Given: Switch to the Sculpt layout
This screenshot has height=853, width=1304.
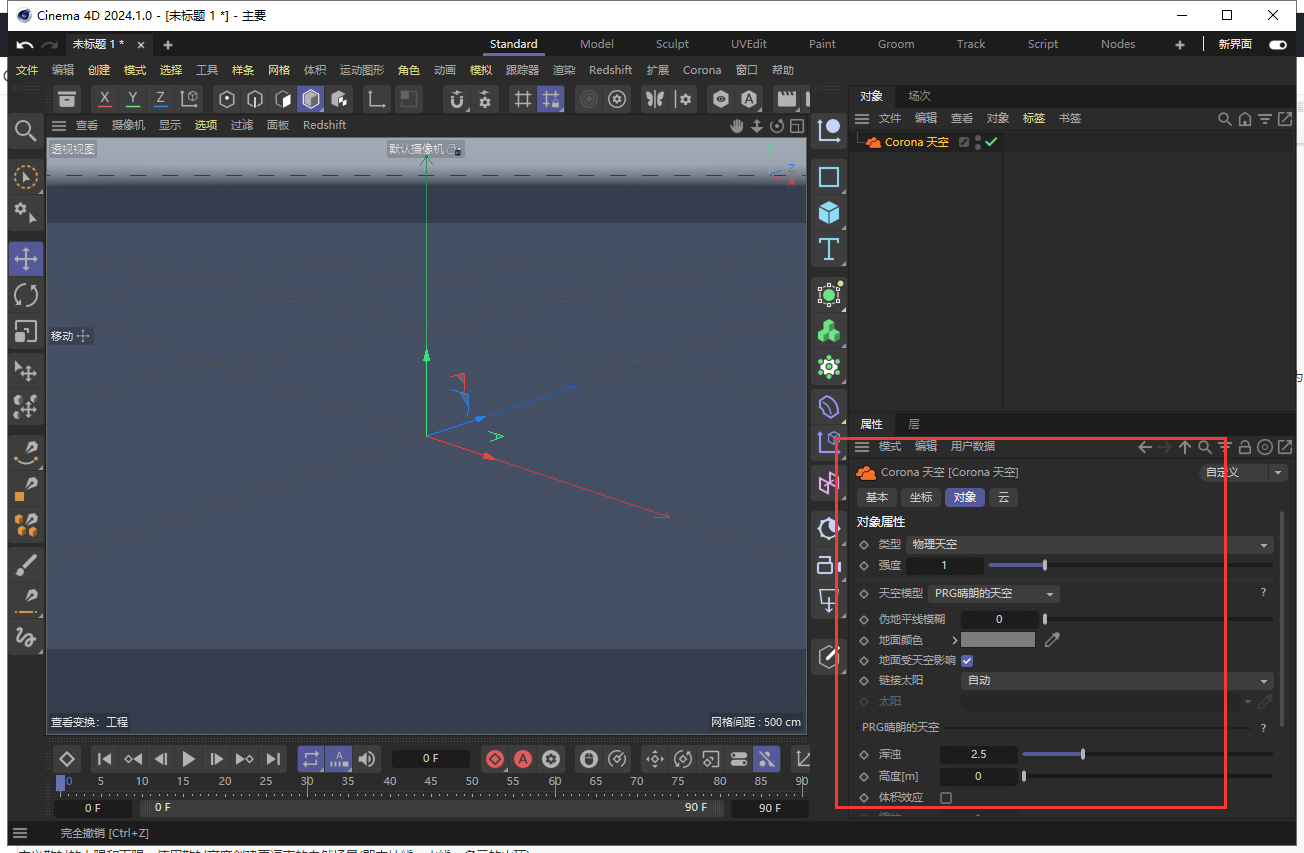Looking at the screenshot, I should pos(672,44).
